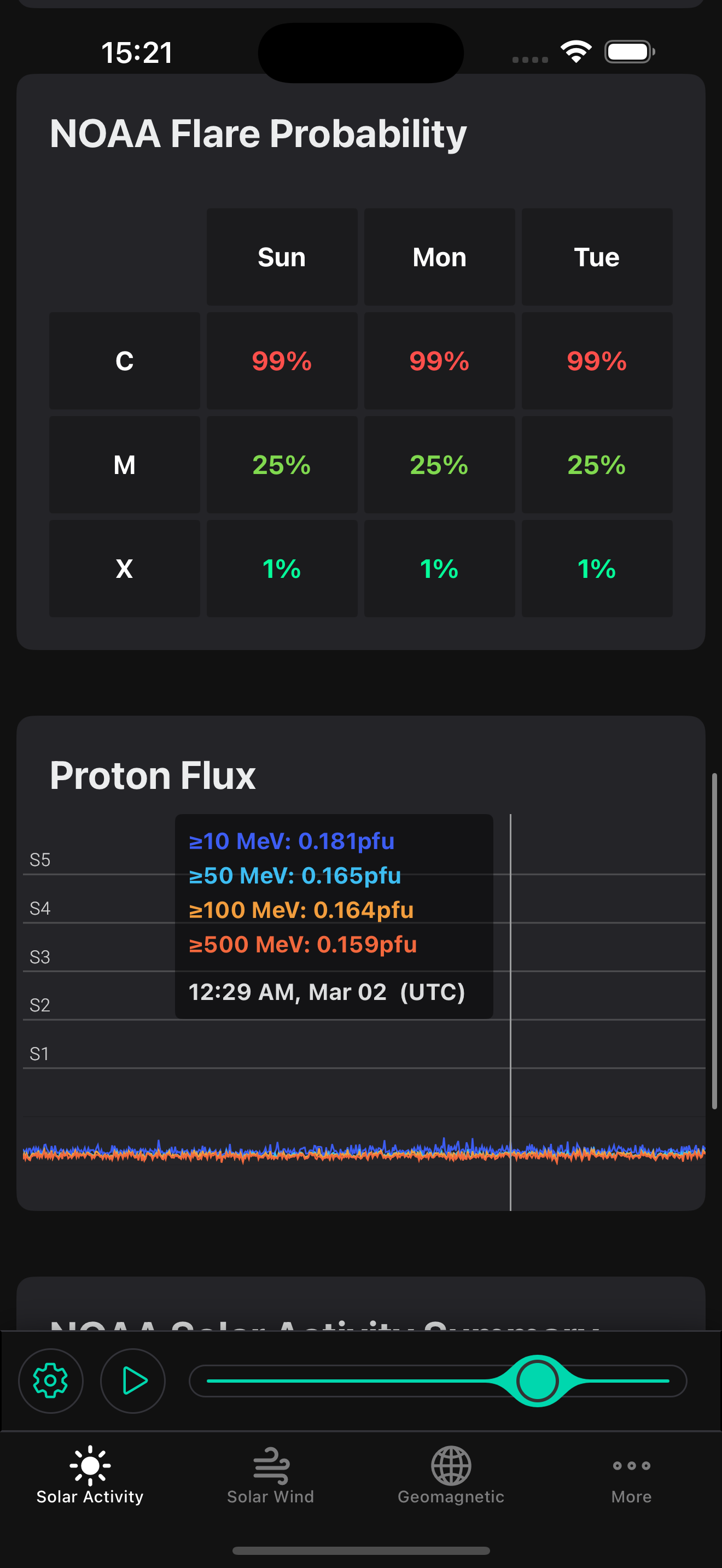
Task: Tap the Sunday column header
Action: [x=282, y=257]
